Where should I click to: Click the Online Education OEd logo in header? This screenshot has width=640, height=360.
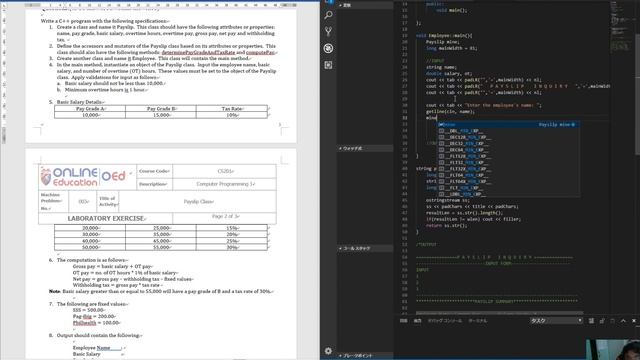pos(84,177)
